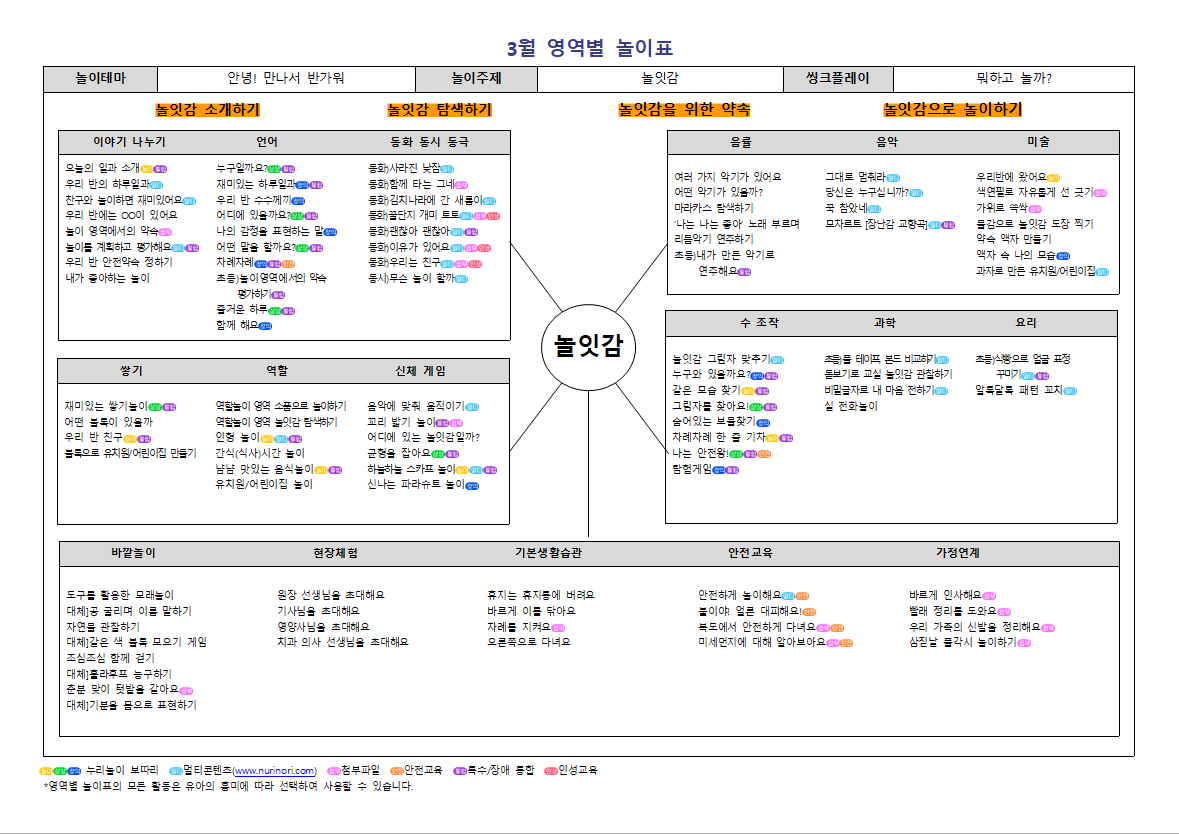Click the '씽크플레이' header cell
Screen dimensions: 1179x834
tap(838, 78)
